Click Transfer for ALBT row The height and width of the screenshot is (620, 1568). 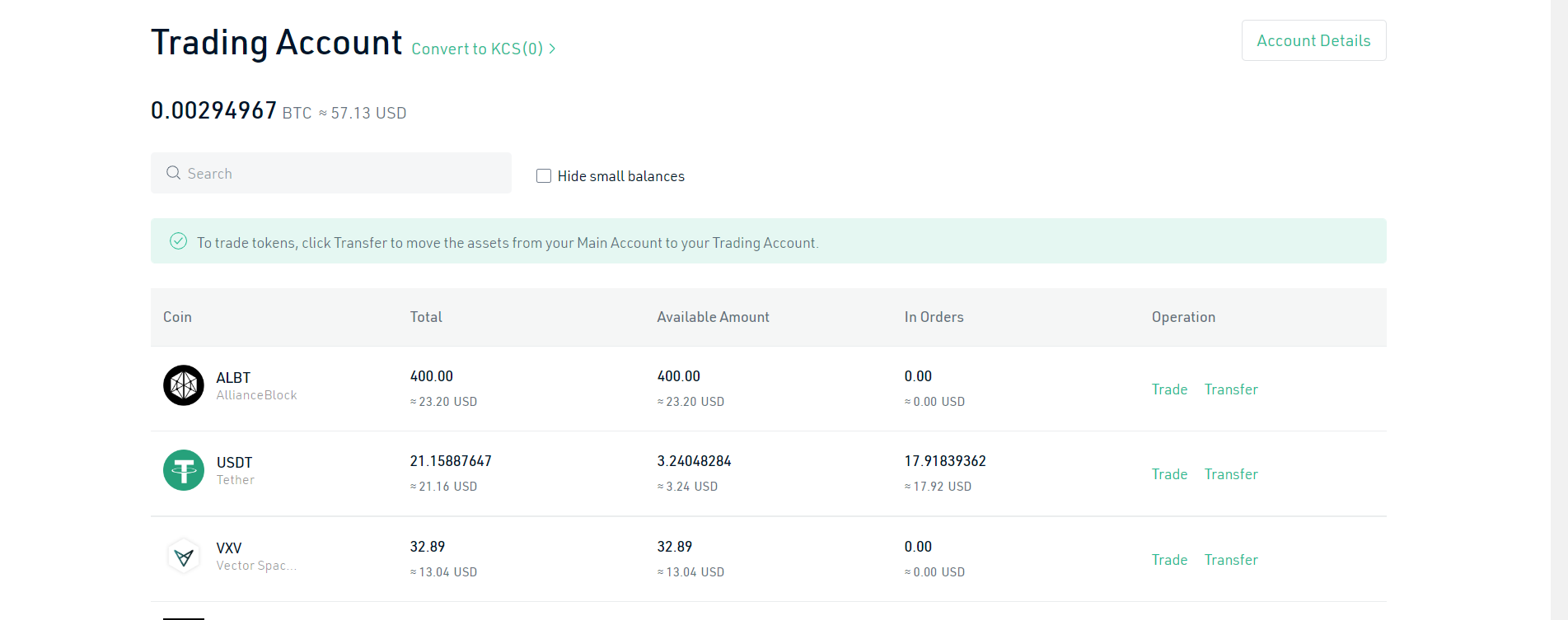[x=1231, y=389]
